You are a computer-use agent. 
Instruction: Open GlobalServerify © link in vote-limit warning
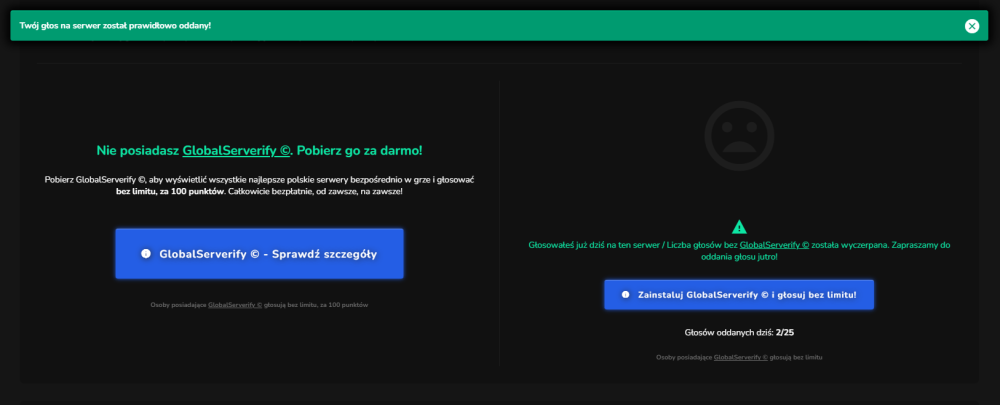pyautogui.click(x=774, y=245)
